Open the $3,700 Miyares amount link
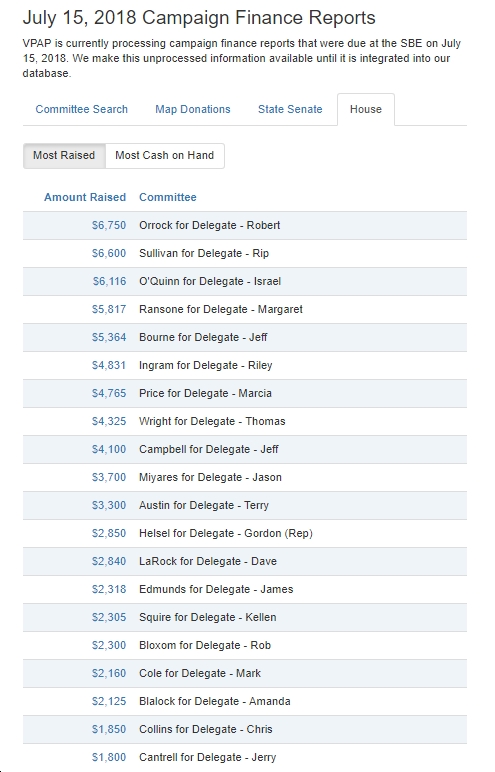 click(109, 478)
